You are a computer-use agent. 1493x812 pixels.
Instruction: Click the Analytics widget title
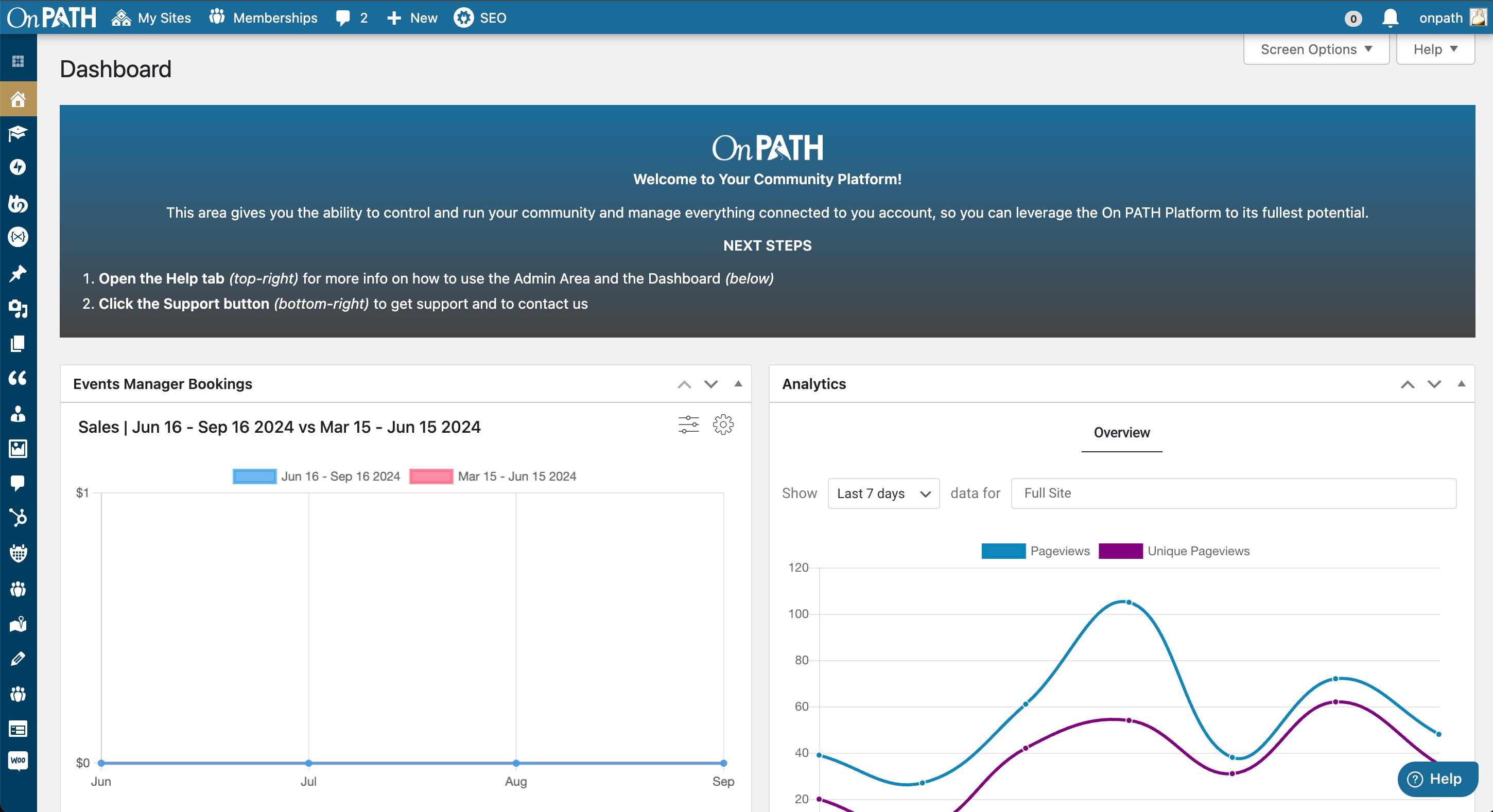pos(814,384)
